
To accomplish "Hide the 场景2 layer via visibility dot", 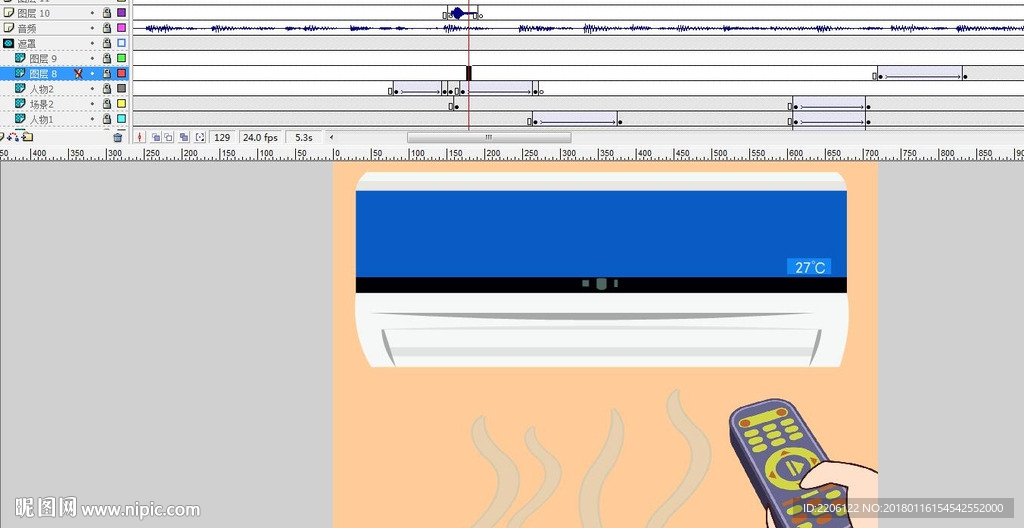I will tap(92, 103).
